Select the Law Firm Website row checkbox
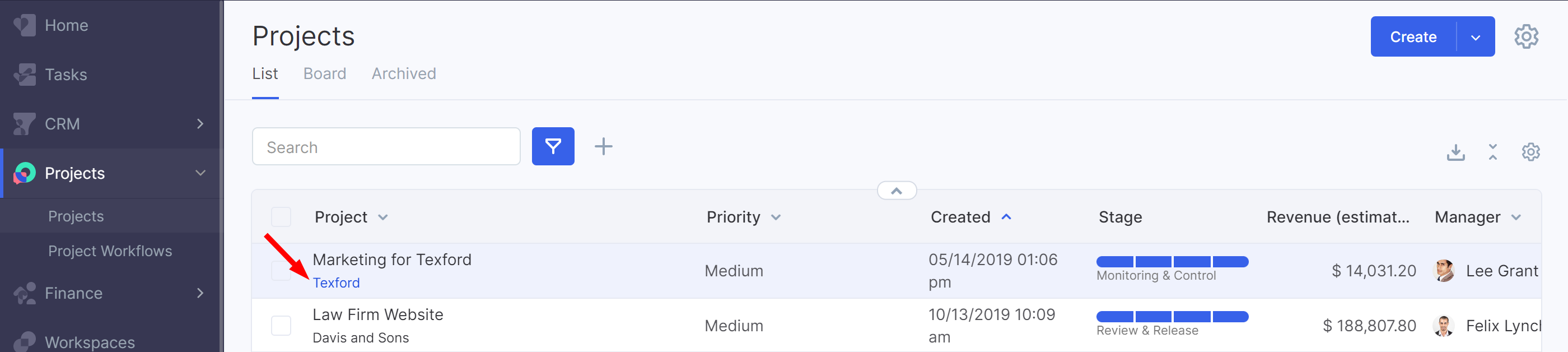The height and width of the screenshot is (352, 1568). click(281, 325)
